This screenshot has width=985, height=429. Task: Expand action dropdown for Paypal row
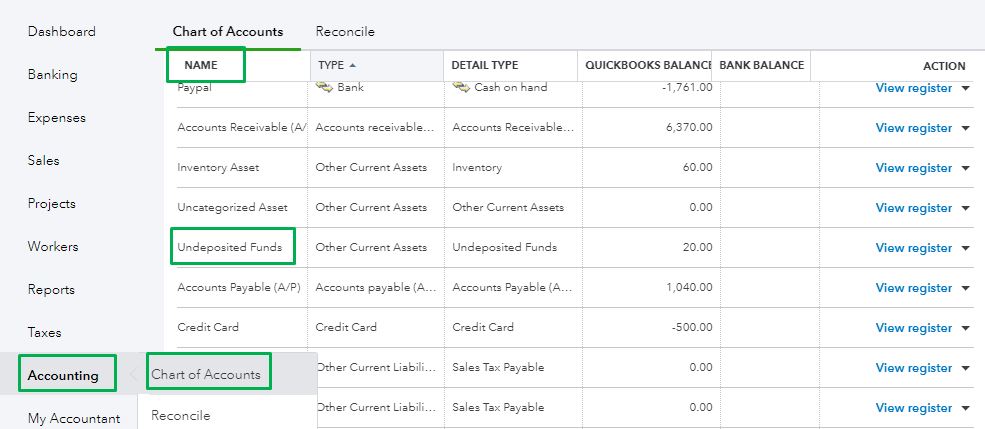[x=966, y=88]
